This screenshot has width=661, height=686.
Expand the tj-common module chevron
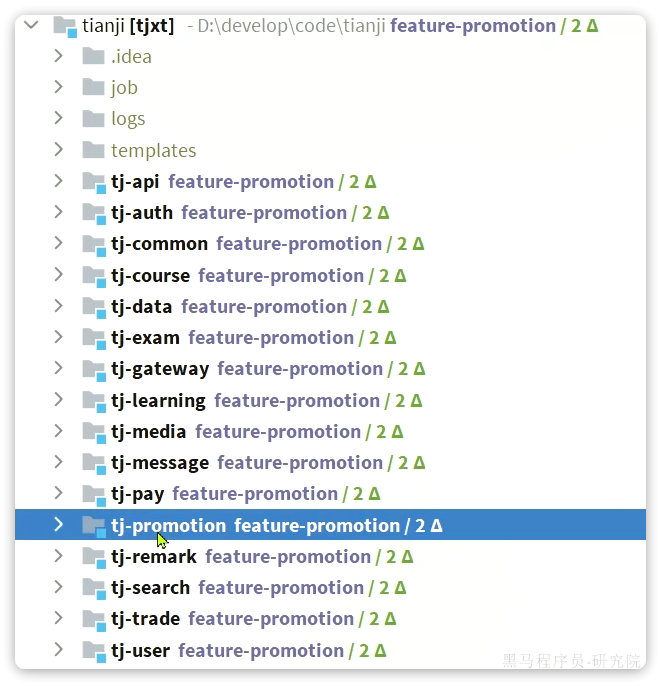58,243
